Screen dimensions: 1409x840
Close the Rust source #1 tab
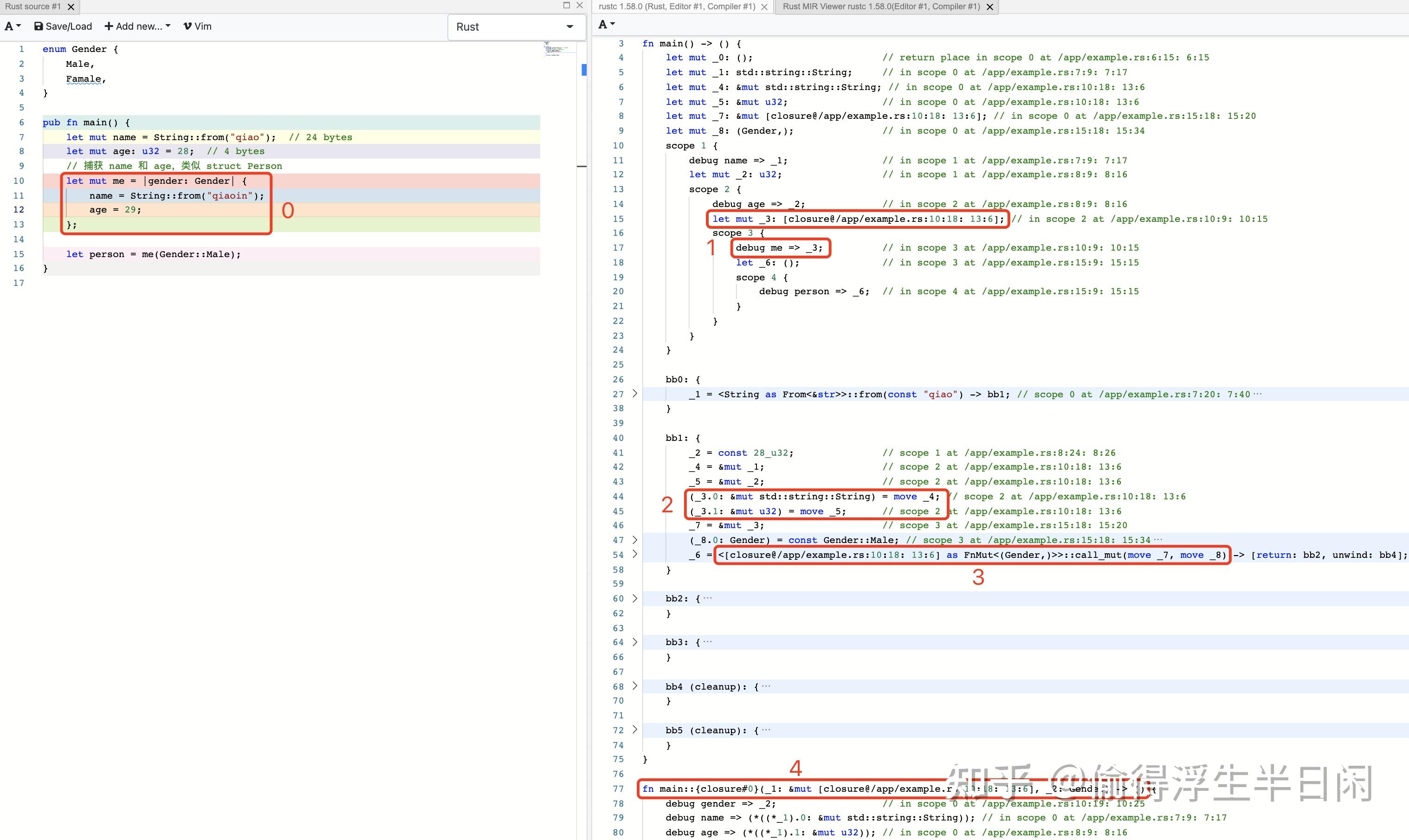click(71, 7)
